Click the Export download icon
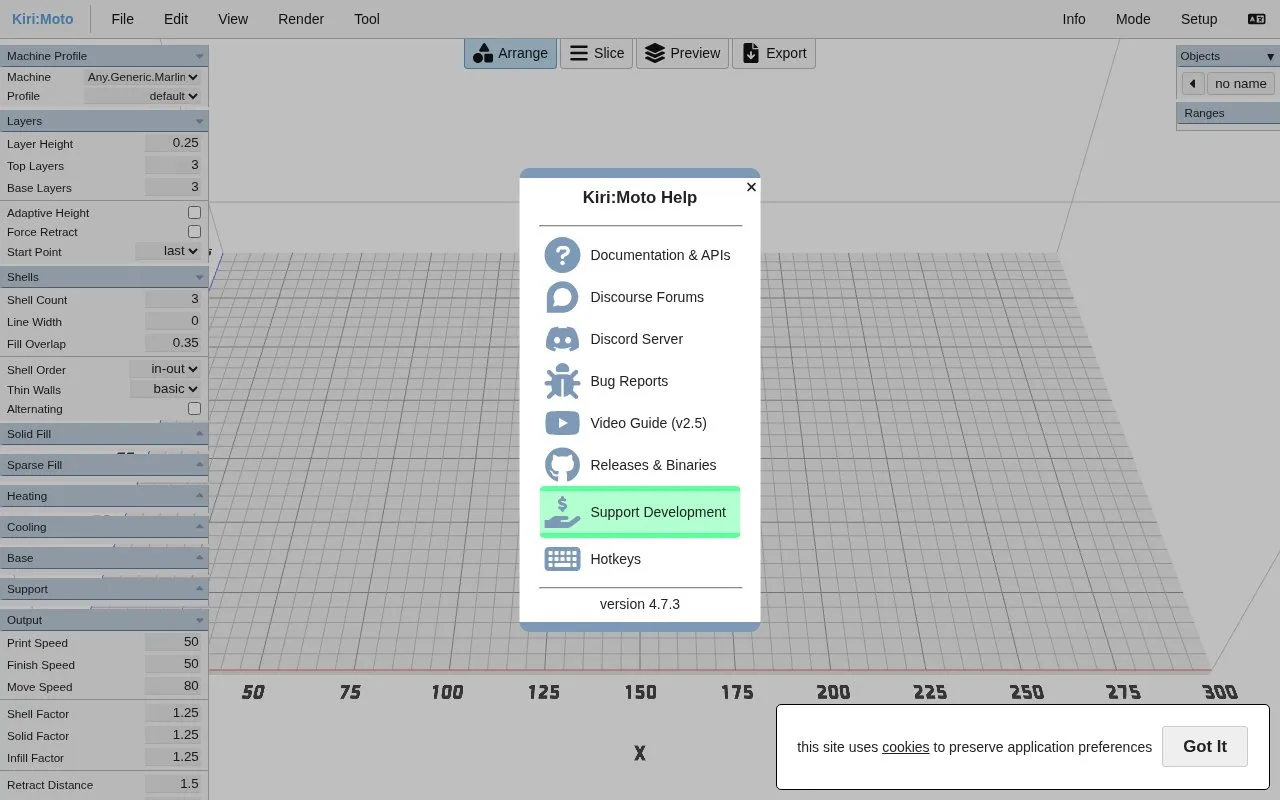1280x800 pixels. (751, 54)
